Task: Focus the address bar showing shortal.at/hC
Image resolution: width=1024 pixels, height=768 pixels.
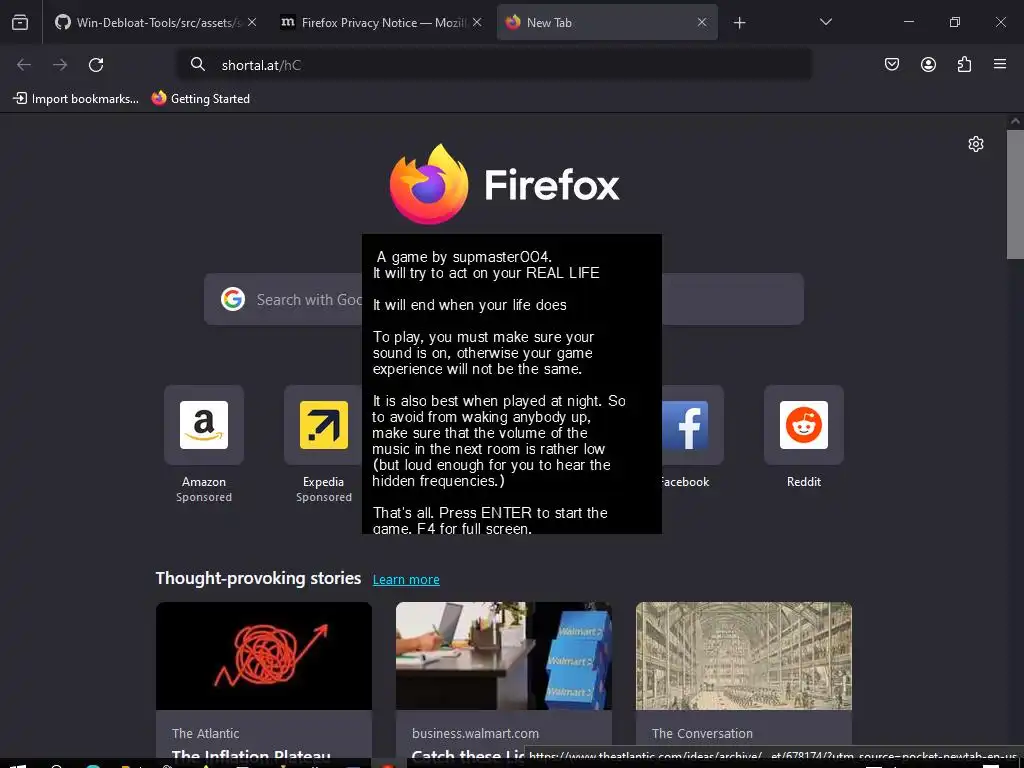Action: (494, 65)
